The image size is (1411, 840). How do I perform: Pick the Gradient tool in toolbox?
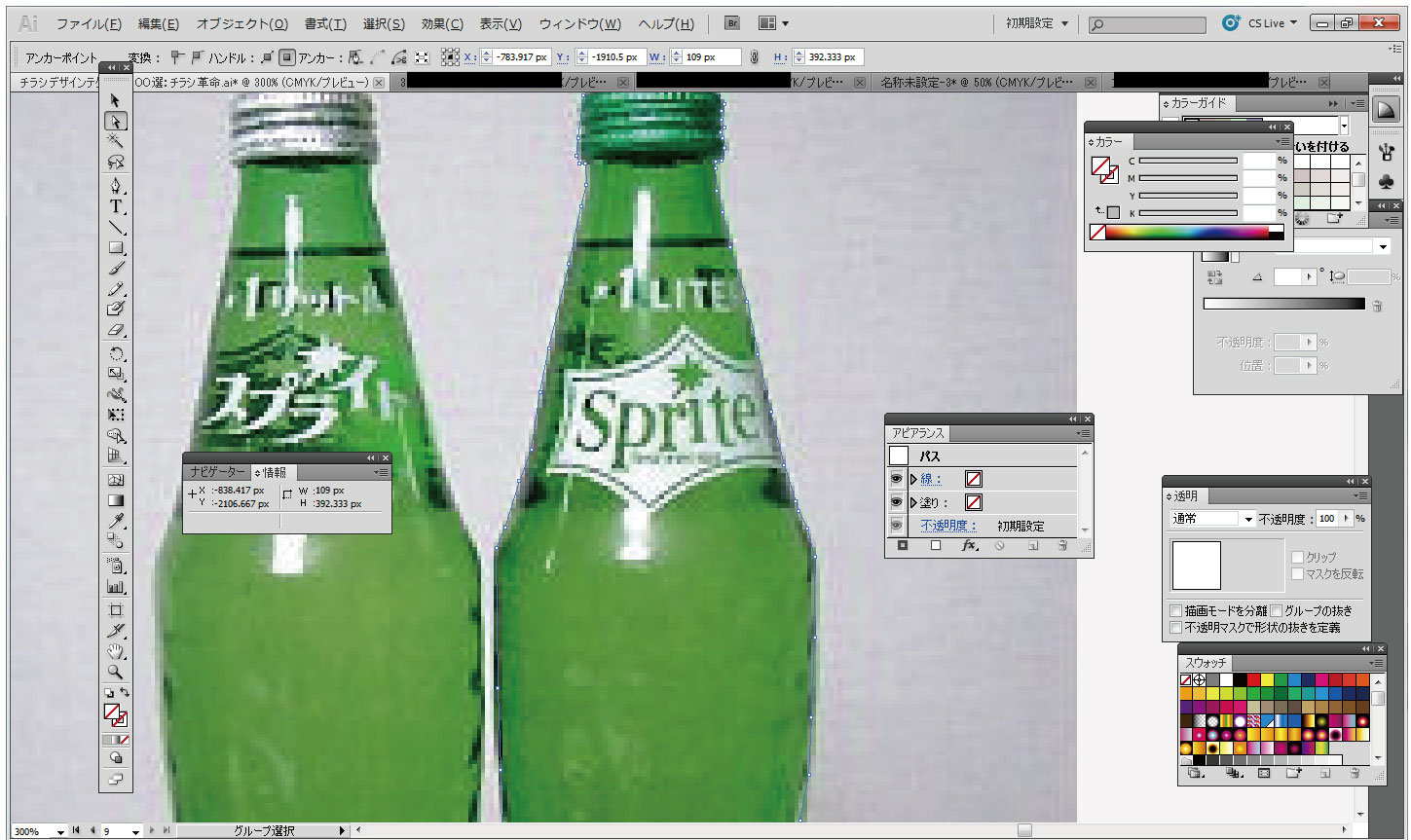tap(116, 500)
